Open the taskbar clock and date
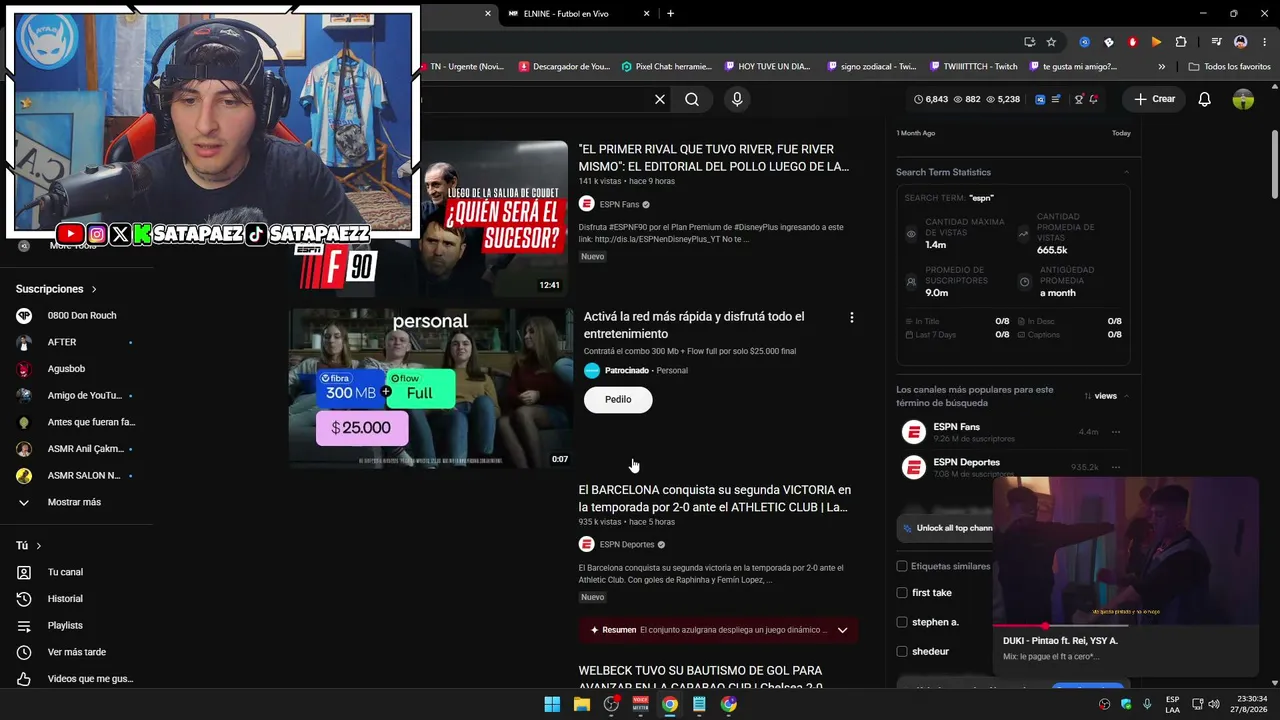Viewport: 1280px width, 720px height. point(1250,704)
